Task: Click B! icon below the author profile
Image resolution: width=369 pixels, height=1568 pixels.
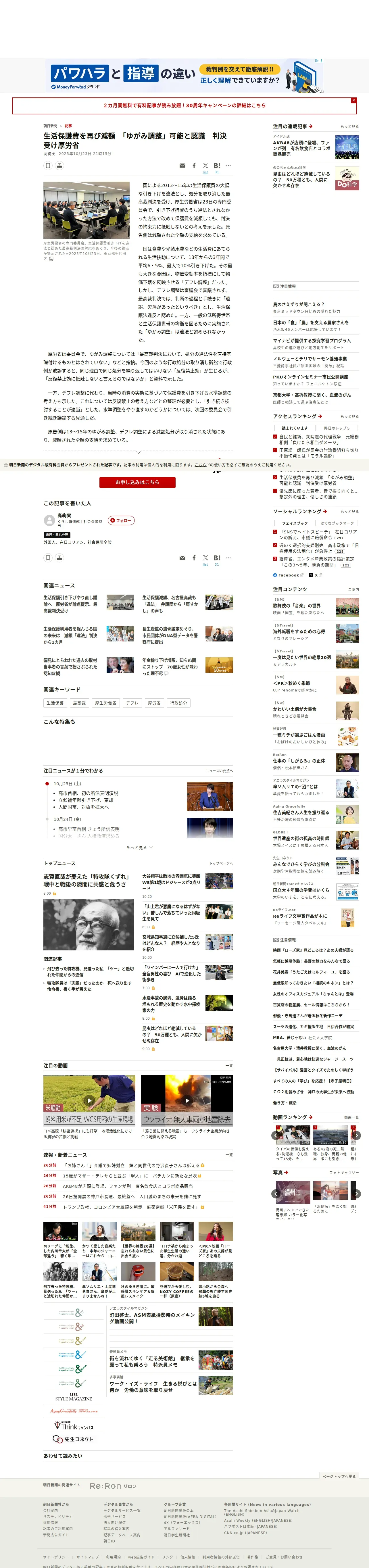Action: [x=217, y=558]
